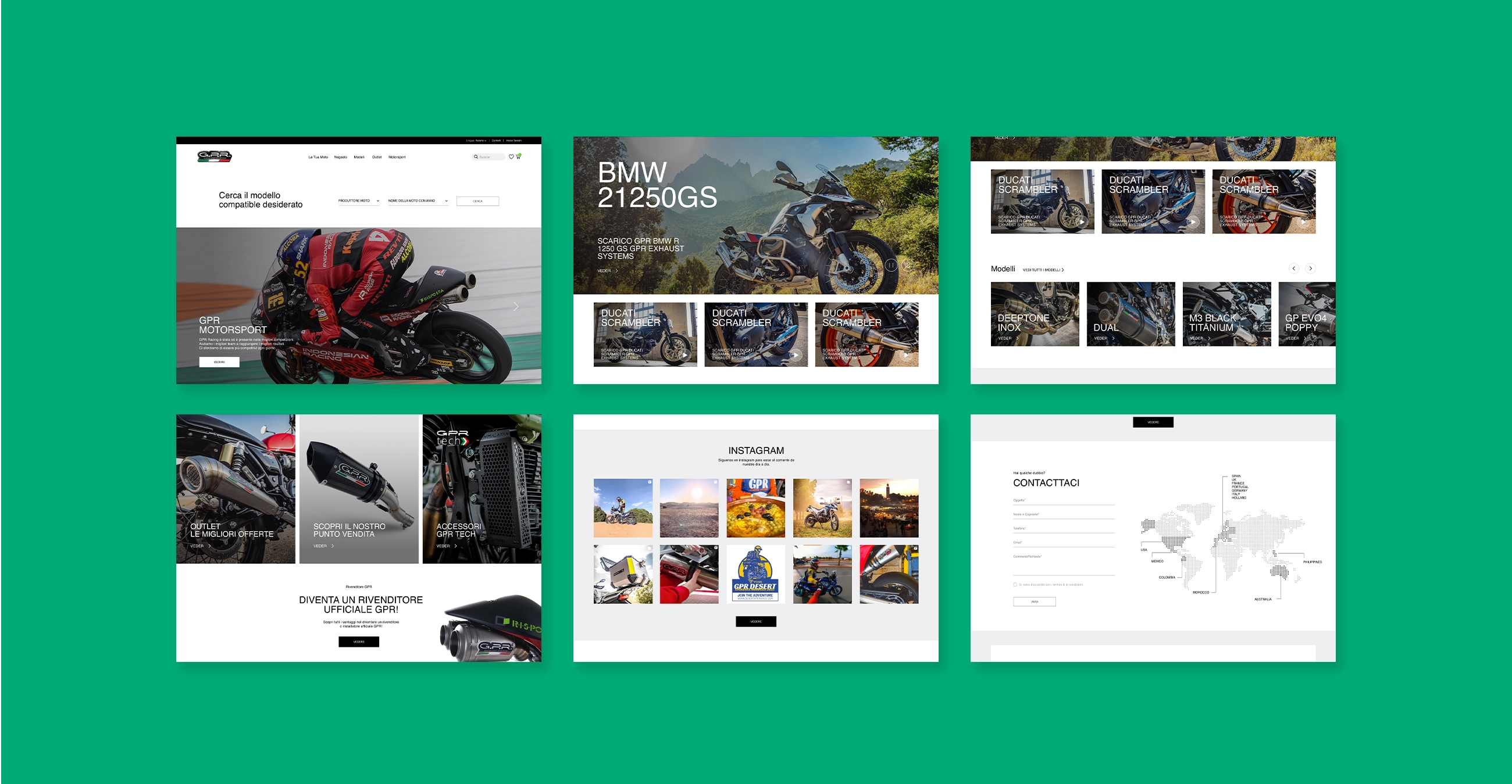Screen dimensions: 1512x784
Task: Pause the BMW hero slideshow
Action: 891,266
